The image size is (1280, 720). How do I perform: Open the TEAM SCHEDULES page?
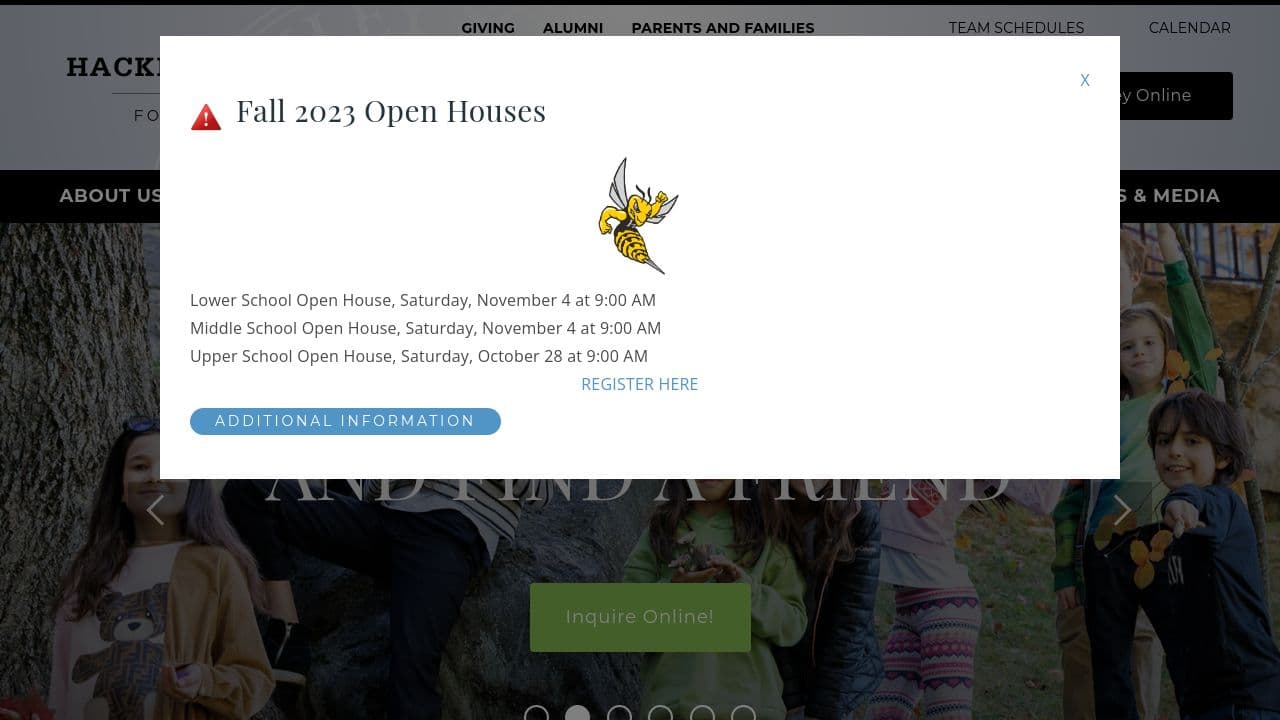[x=1016, y=28]
